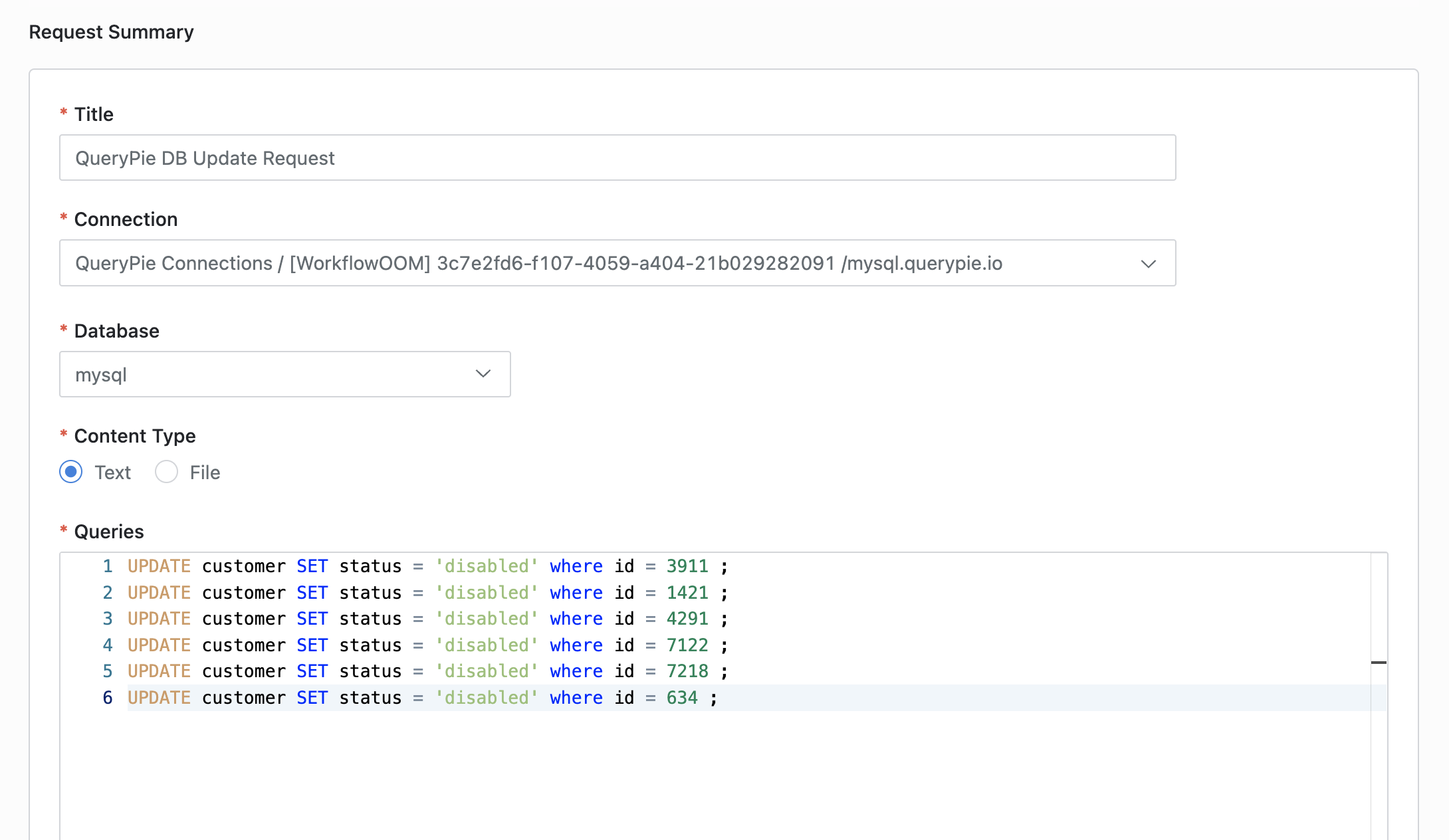Click the Request Summary heading
This screenshot has width=1449, height=840.
pos(111,32)
